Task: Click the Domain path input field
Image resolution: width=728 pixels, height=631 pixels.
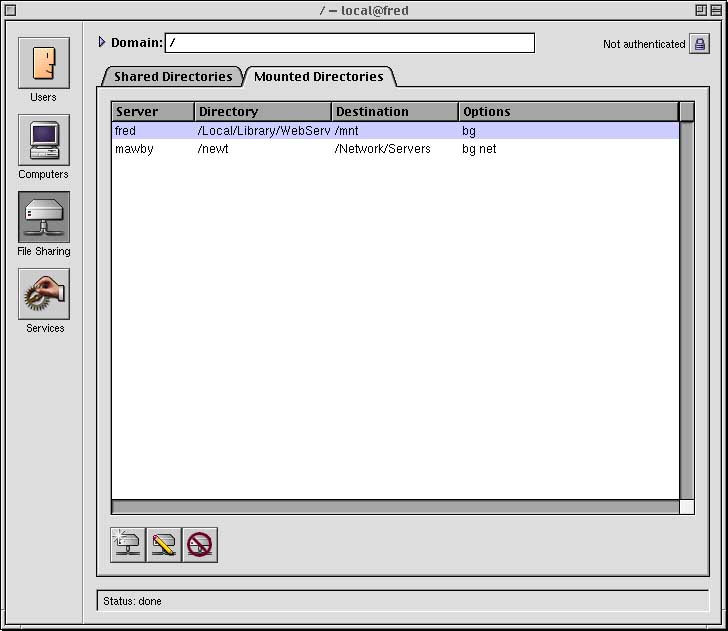Action: coord(350,43)
